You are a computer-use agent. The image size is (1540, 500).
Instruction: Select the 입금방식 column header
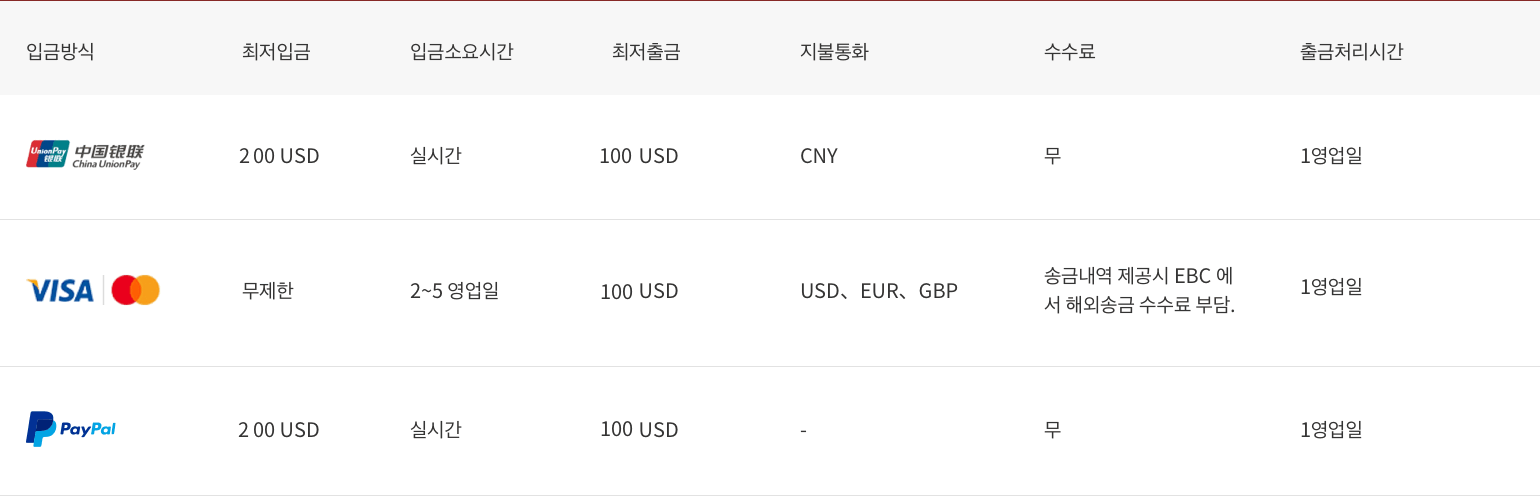click(60, 52)
